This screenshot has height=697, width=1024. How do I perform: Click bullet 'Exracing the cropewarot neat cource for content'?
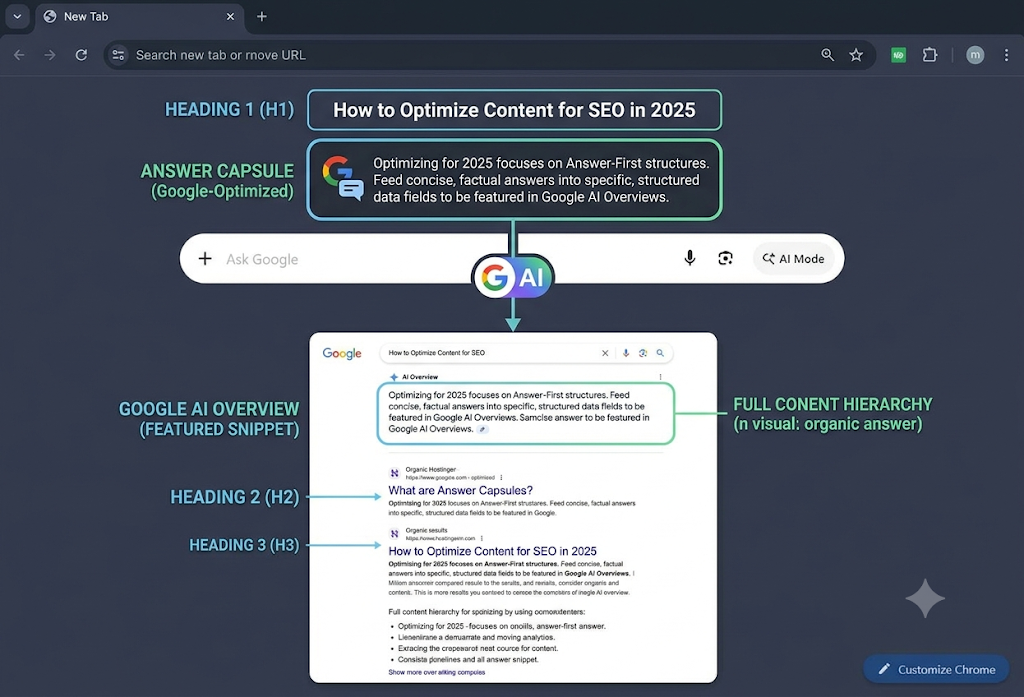tap(477, 649)
